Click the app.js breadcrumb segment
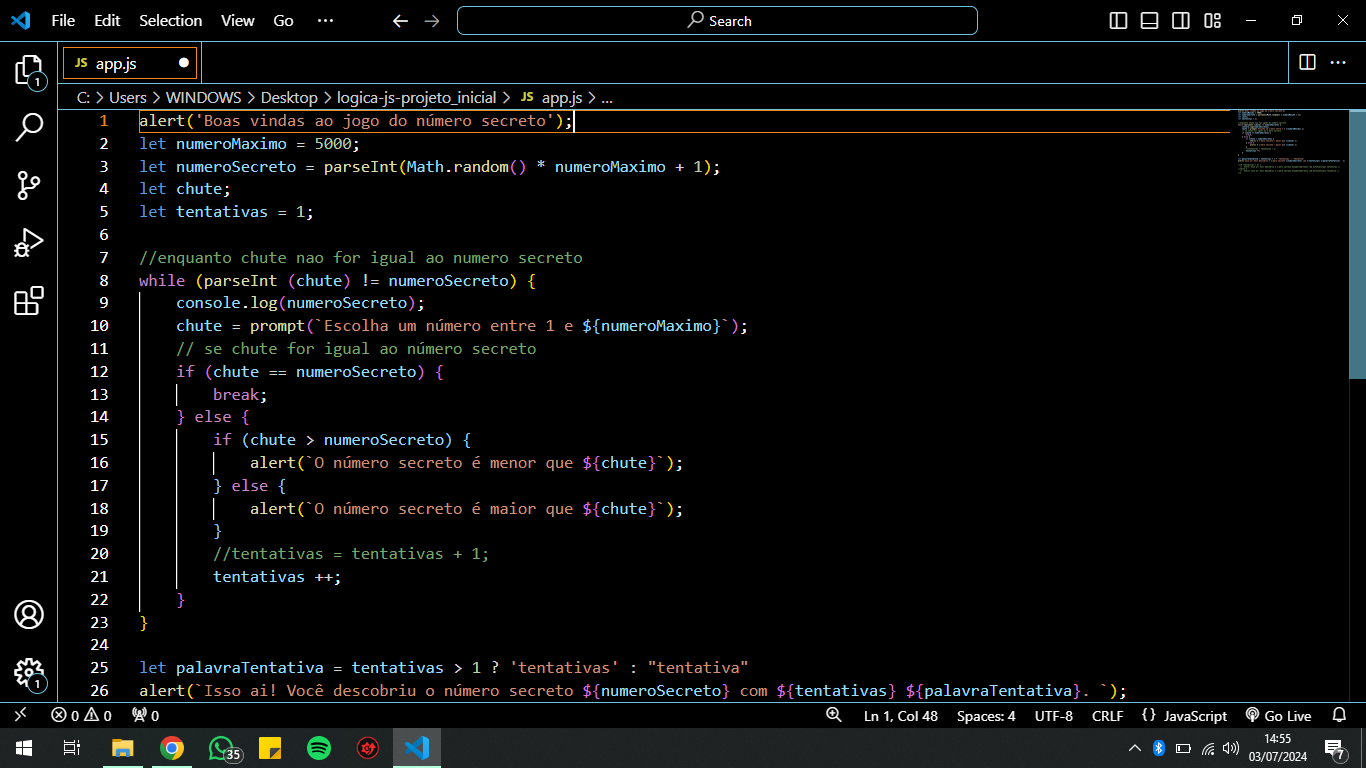This screenshot has height=768, width=1366. [x=552, y=98]
